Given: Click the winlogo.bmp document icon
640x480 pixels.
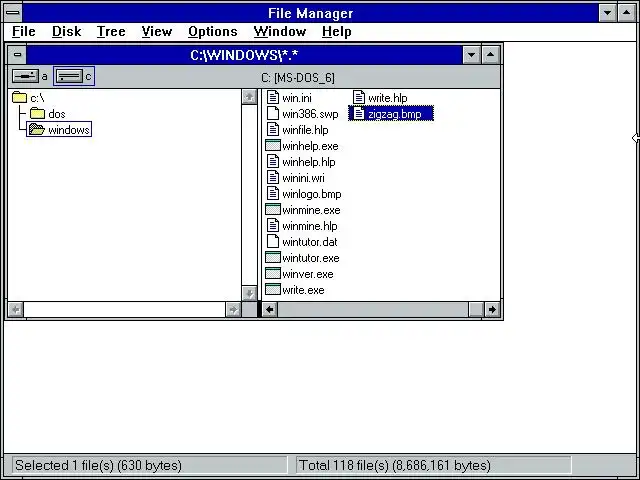Looking at the screenshot, I should [273, 193].
